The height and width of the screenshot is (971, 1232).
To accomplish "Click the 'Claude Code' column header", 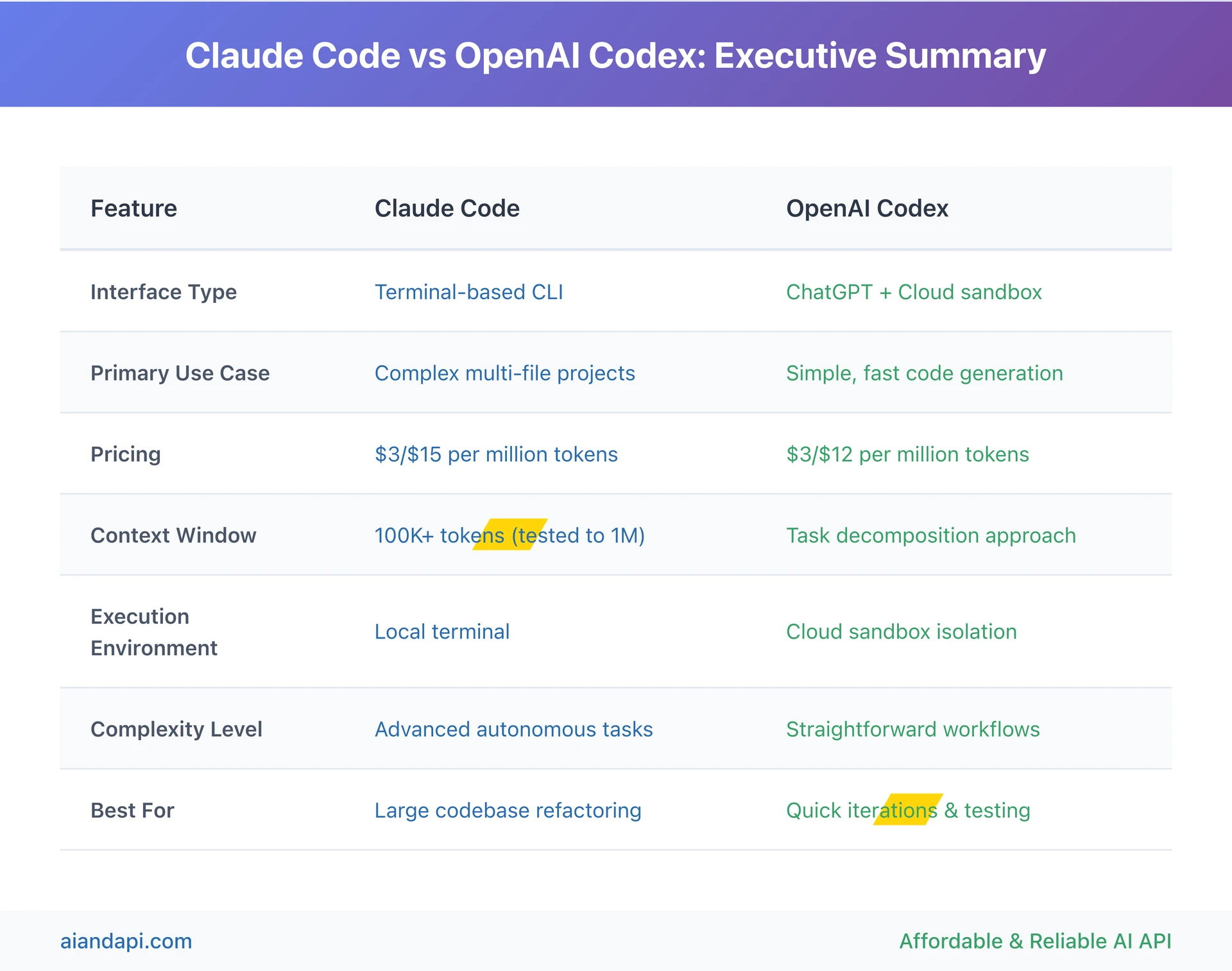I will 447,209.
